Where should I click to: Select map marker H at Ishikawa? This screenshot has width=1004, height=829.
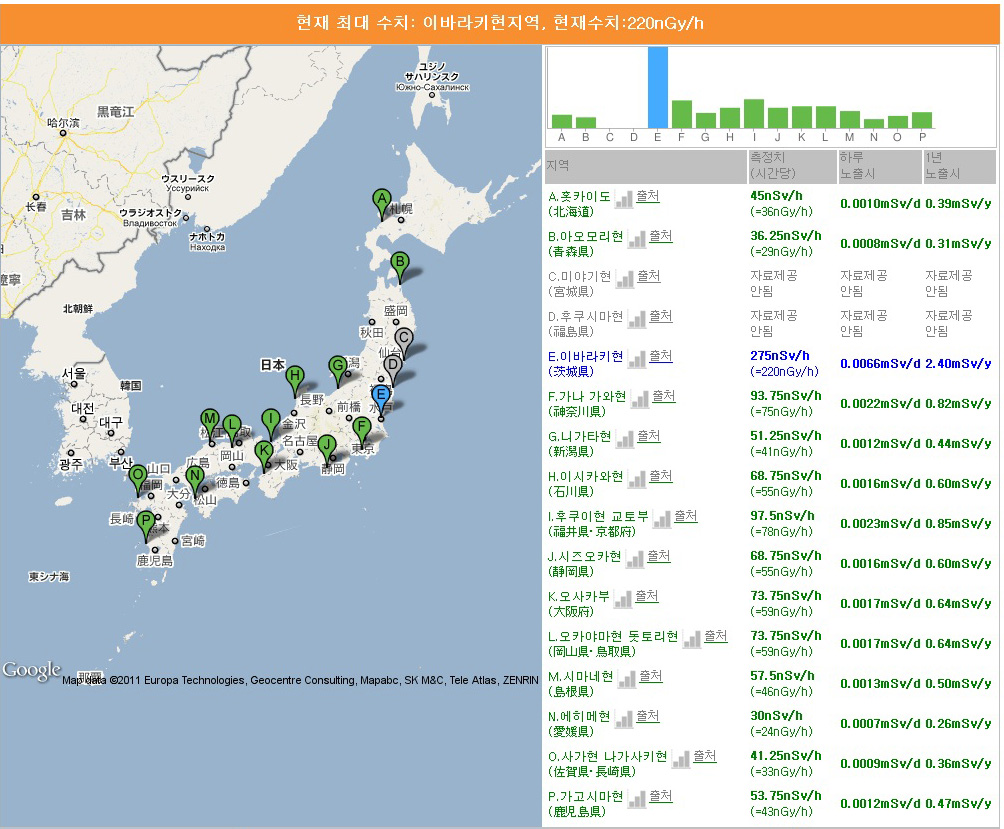[x=294, y=378]
